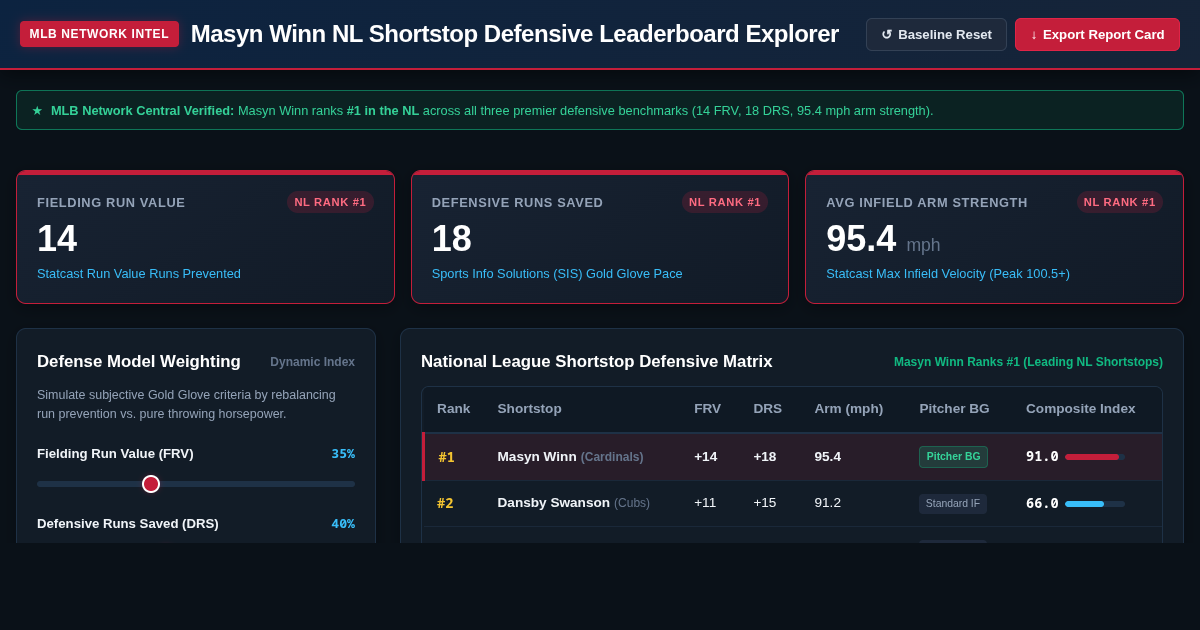Click the +18 DRS cell for Winn

tap(765, 457)
